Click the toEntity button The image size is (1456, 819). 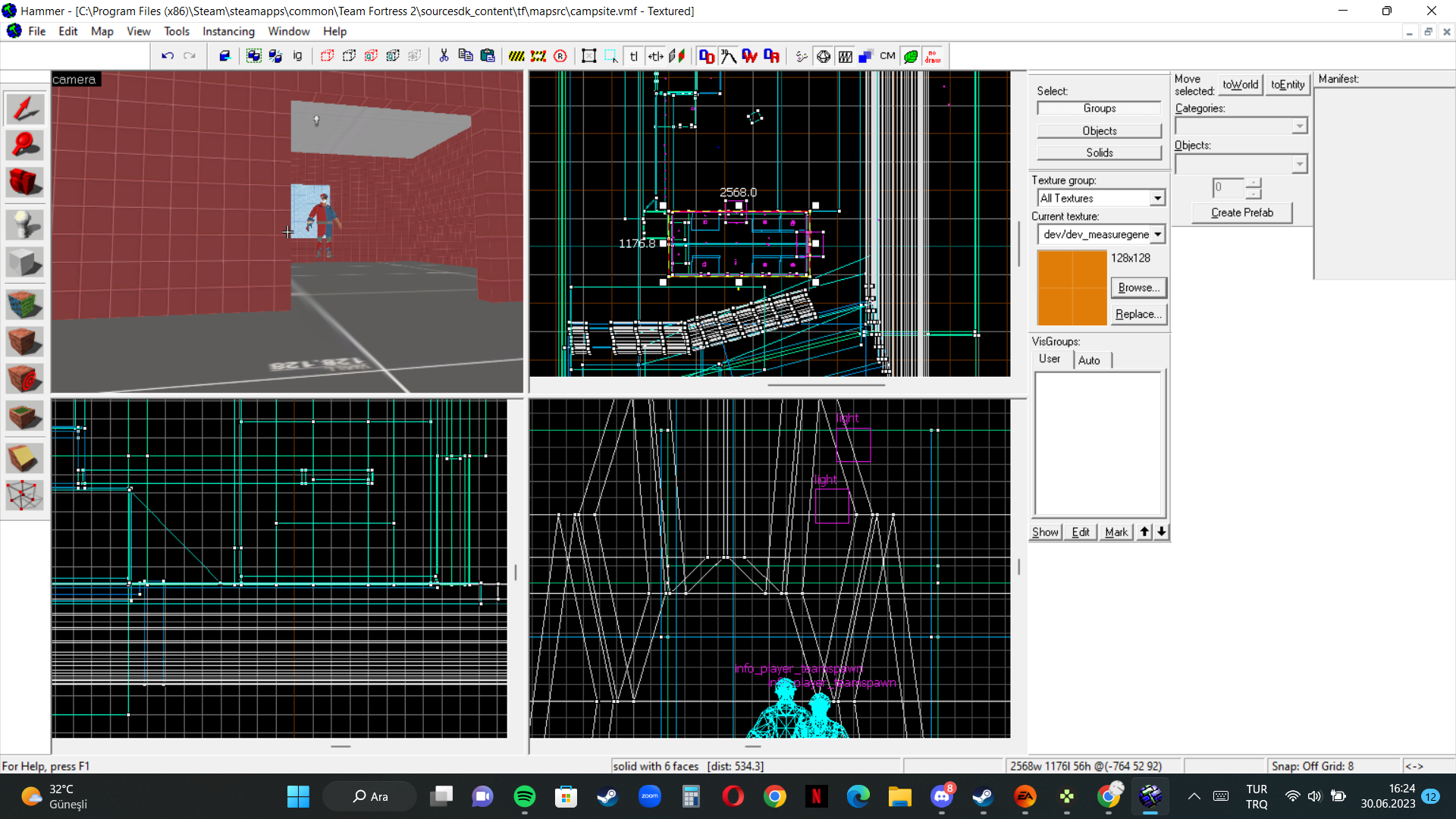(1288, 84)
